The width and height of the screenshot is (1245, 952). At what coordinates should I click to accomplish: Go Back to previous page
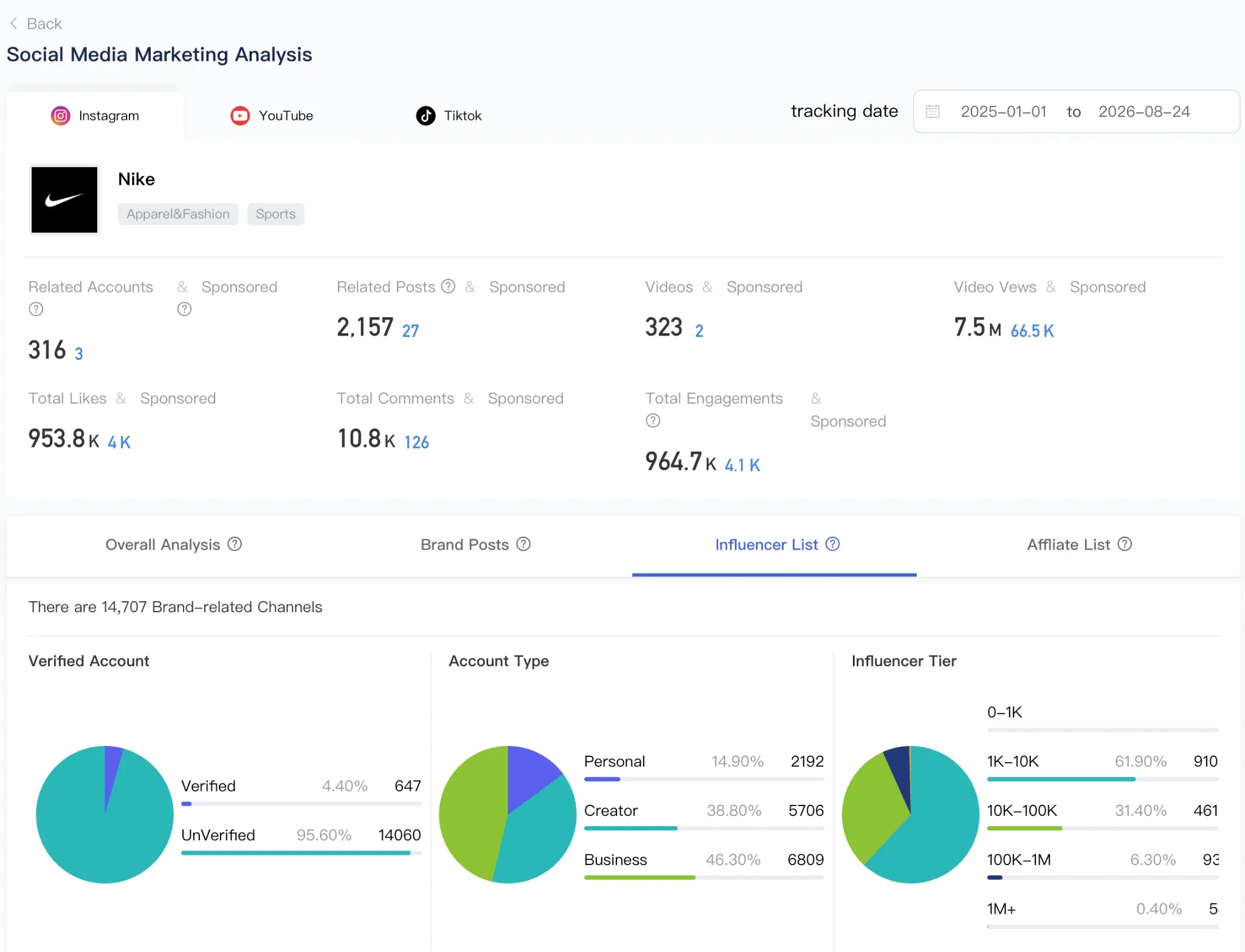pos(35,24)
